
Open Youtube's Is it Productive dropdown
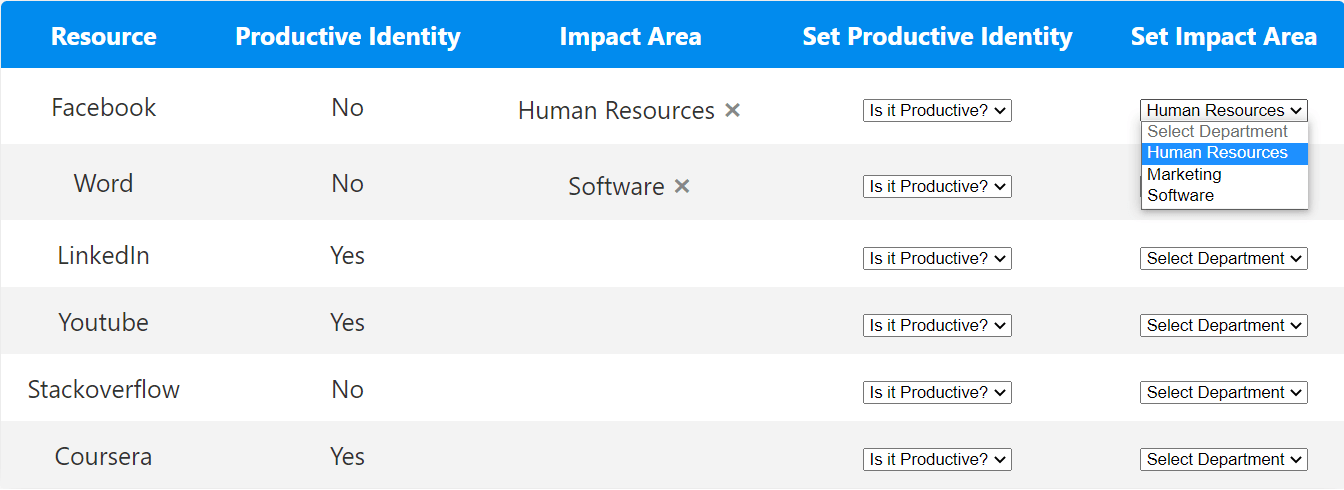pyautogui.click(x=937, y=325)
